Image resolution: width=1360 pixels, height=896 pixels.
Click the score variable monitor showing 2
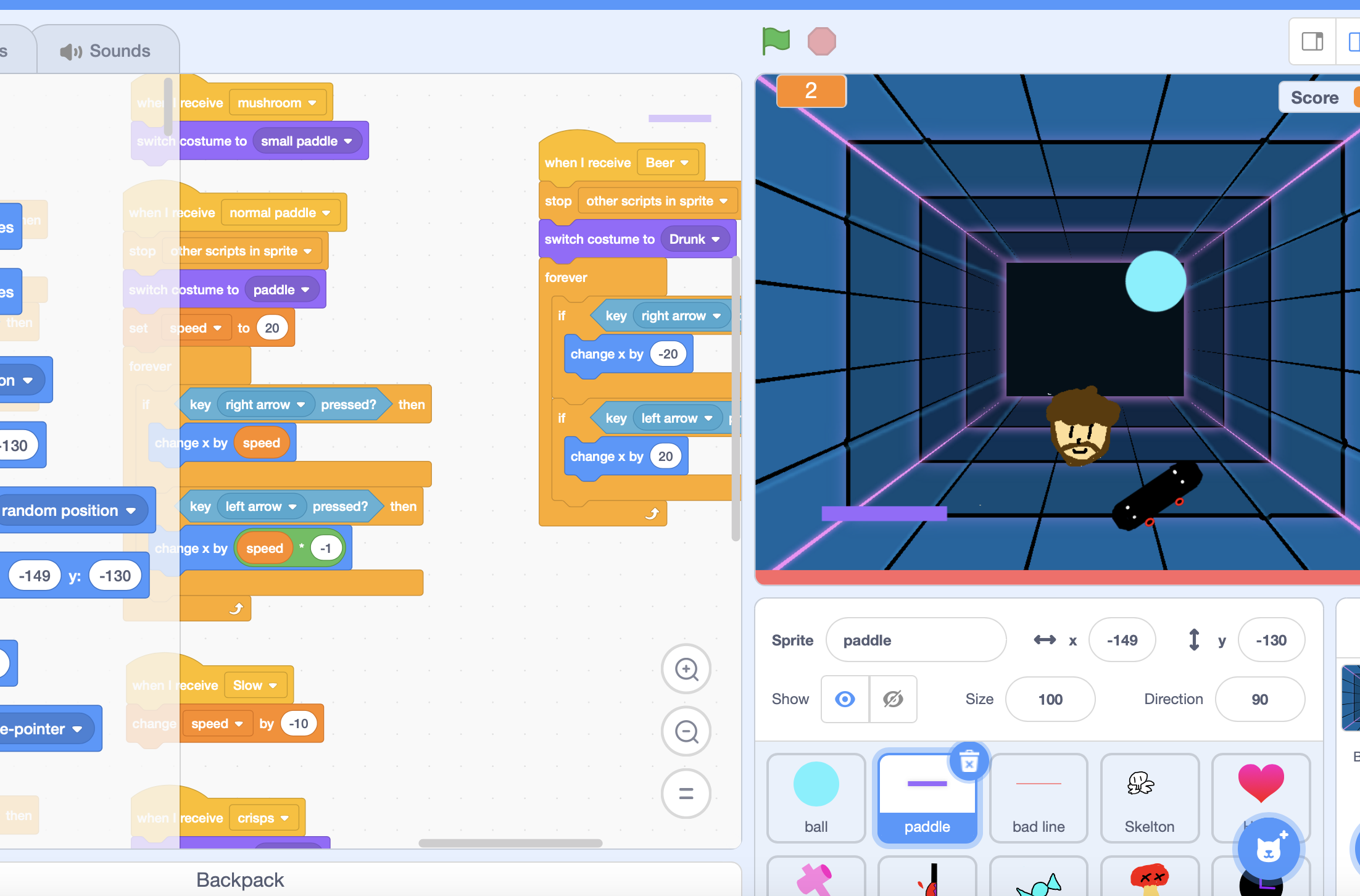(811, 91)
